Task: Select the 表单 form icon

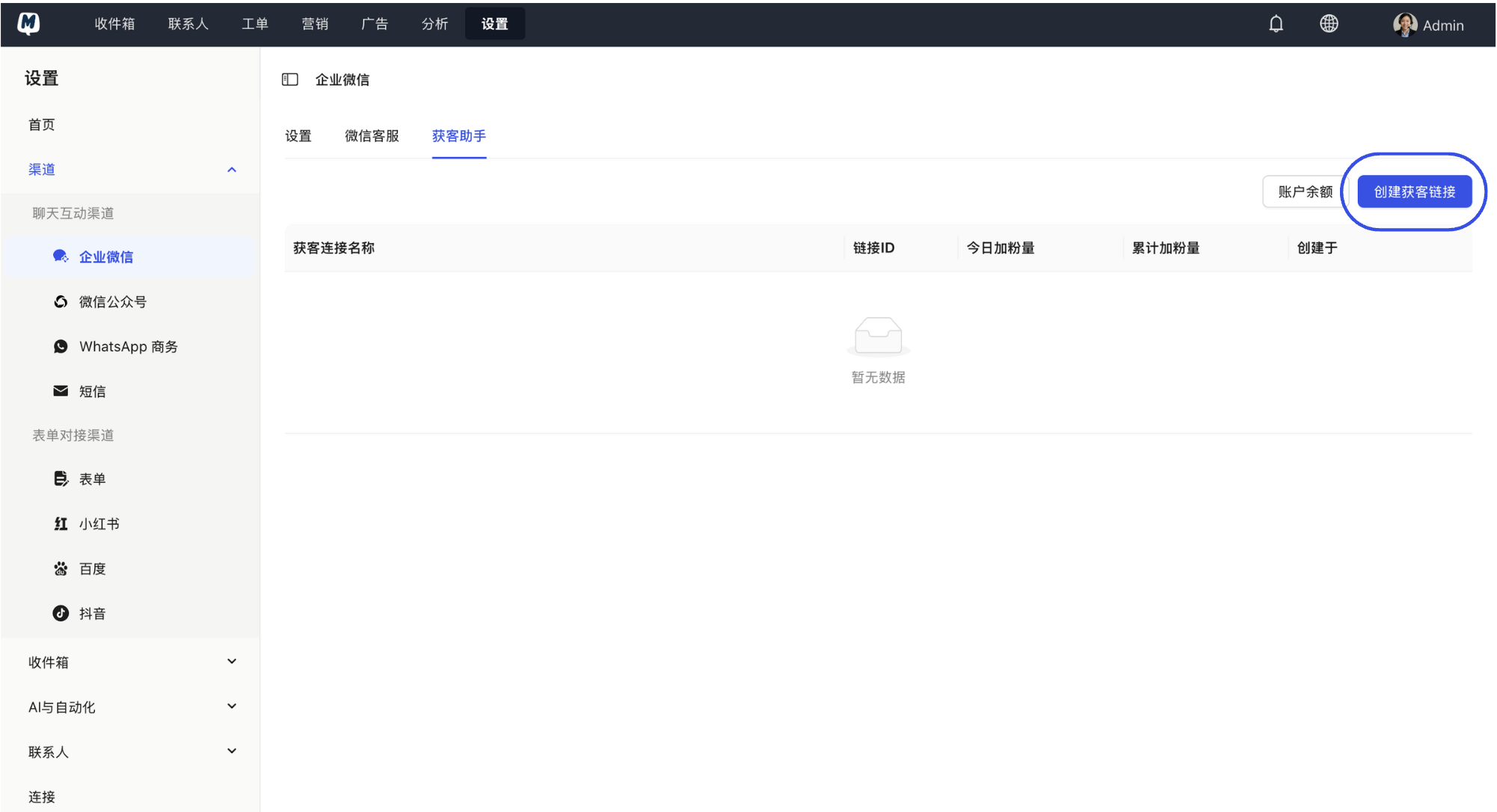Action: pyautogui.click(x=60, y=479)
